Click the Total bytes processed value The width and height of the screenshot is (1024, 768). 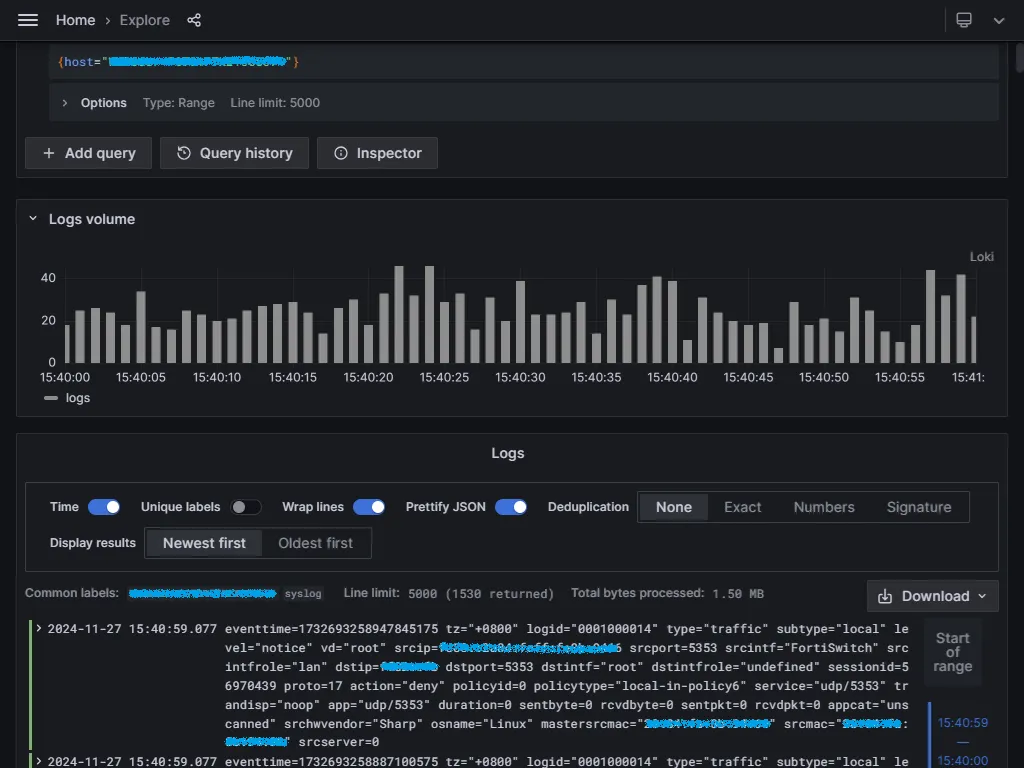[738, 594]
